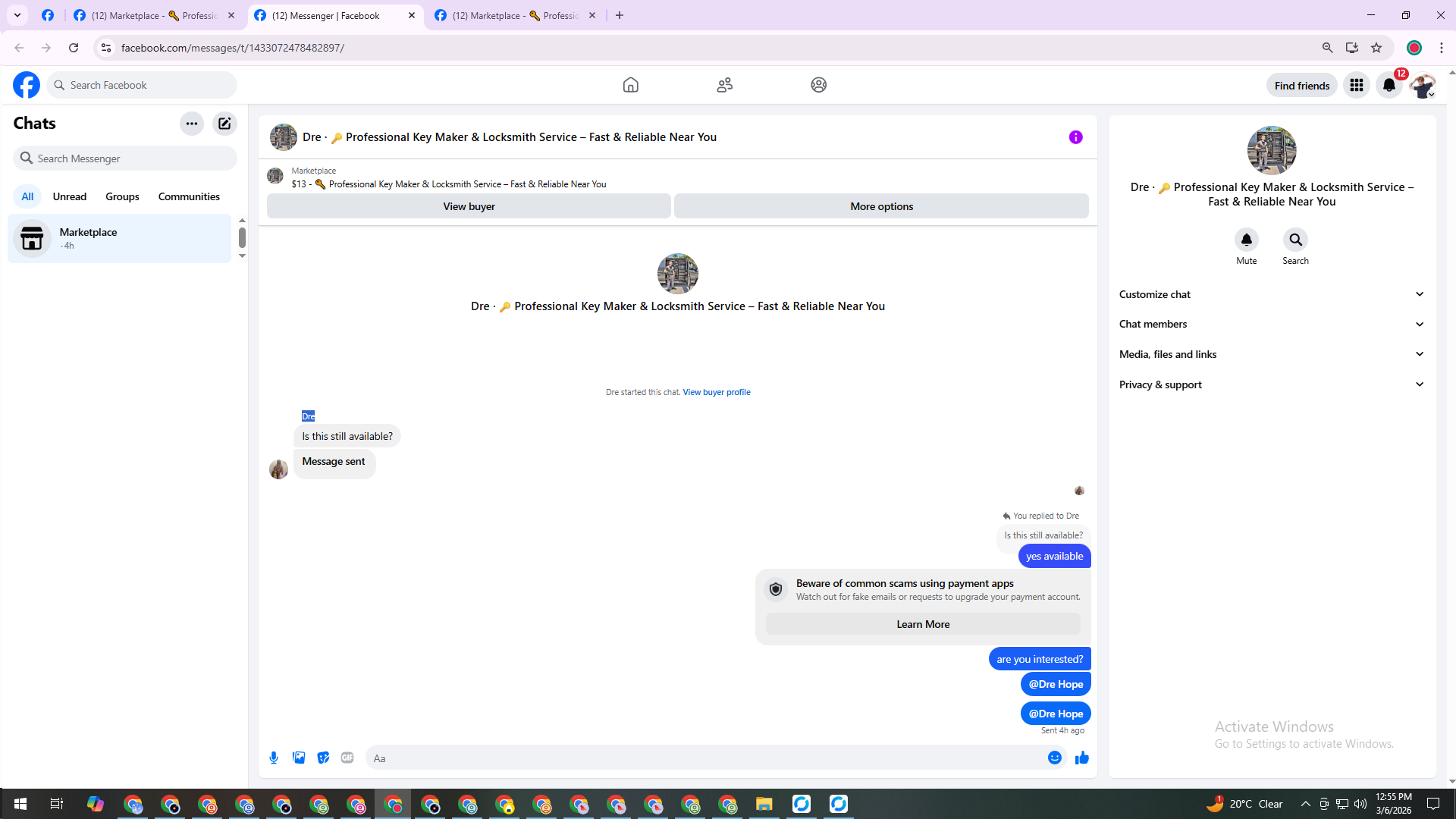Image resolution: width=1456 pixels, height=819 pixels.
Task: Open Facebook notifications bell
Action: (x=1389, y=85)
